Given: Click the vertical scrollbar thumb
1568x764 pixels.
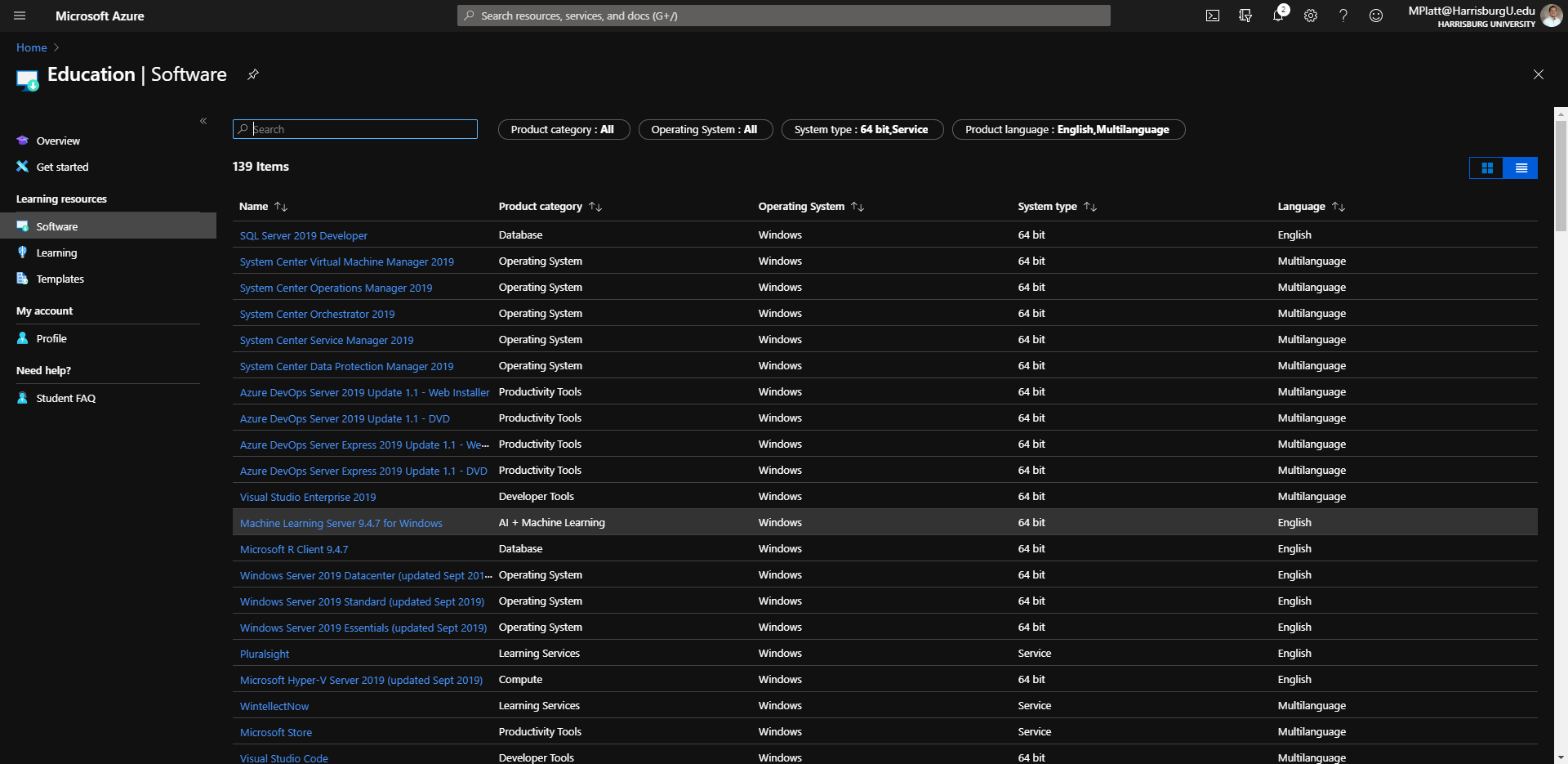Looking at the screenshot, I should (x=1561, y=176).
